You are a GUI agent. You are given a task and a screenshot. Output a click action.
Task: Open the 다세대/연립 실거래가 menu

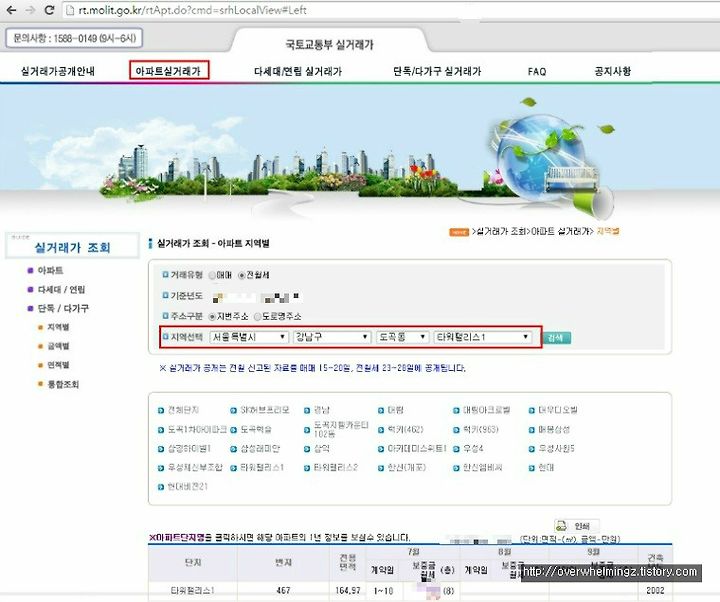click(298, 71)
